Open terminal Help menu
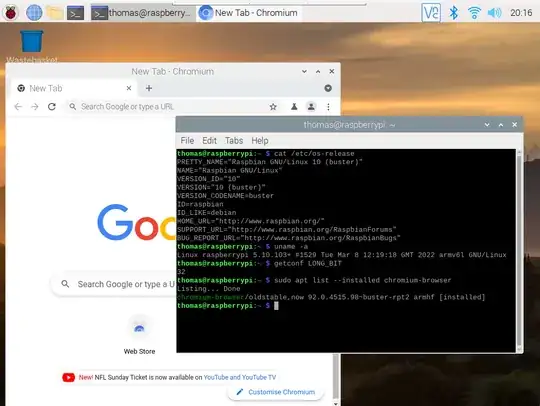 (x=260, y=140)
